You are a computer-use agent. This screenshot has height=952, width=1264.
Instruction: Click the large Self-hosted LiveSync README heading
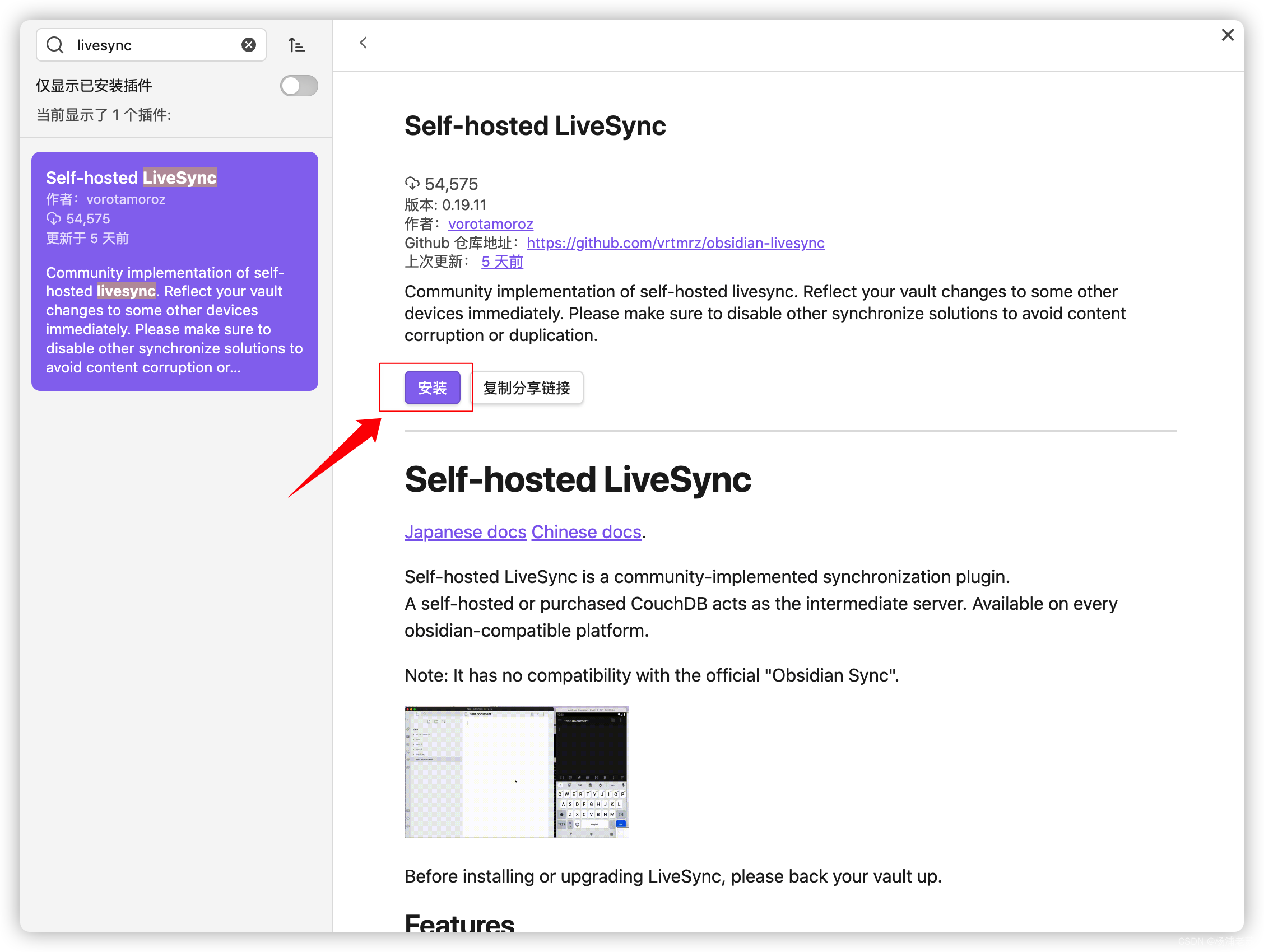[577, 479]
